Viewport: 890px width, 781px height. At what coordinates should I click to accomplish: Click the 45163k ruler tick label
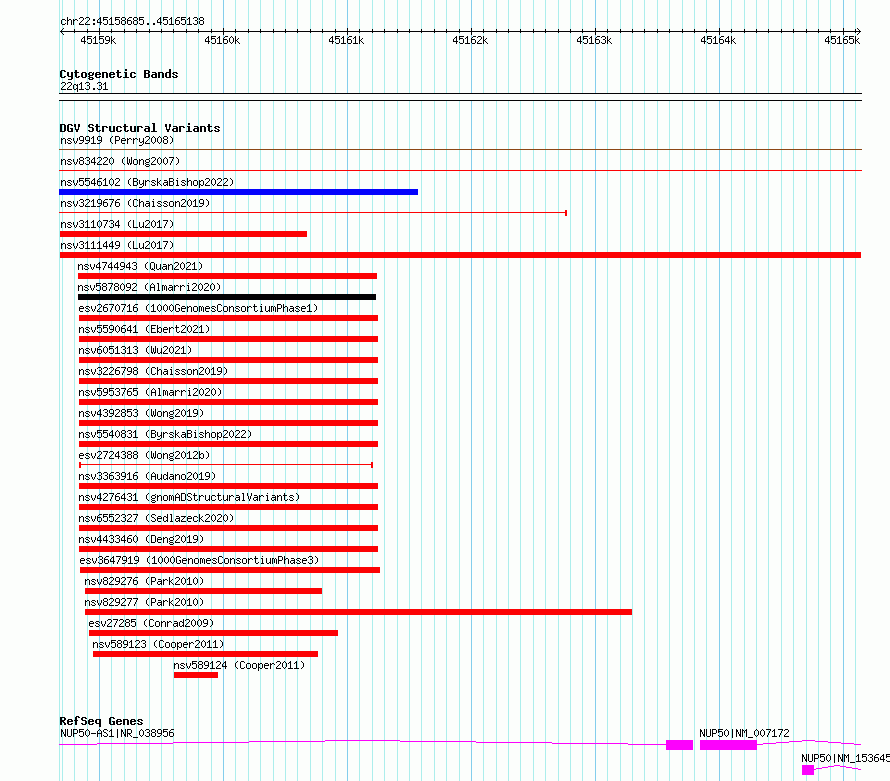click(594, 40)
